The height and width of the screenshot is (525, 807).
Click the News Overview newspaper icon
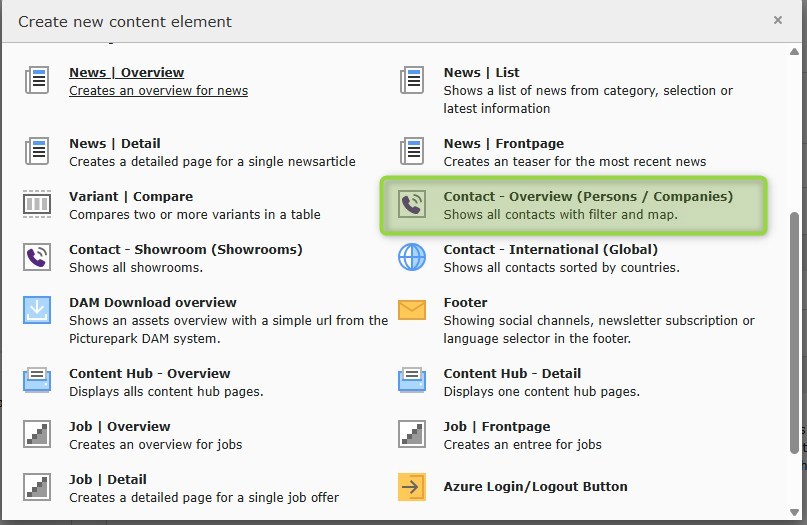(37, 81)
